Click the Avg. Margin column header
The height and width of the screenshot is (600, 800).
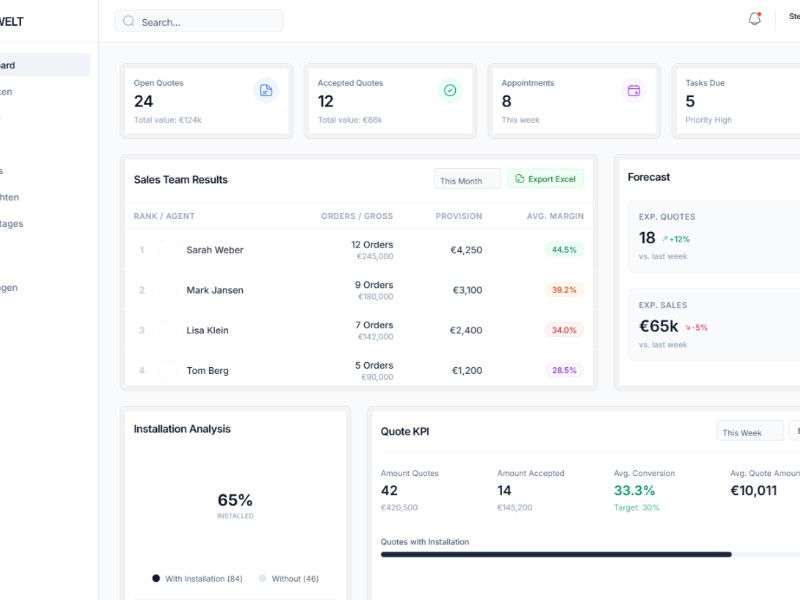[x=555, y=216]
